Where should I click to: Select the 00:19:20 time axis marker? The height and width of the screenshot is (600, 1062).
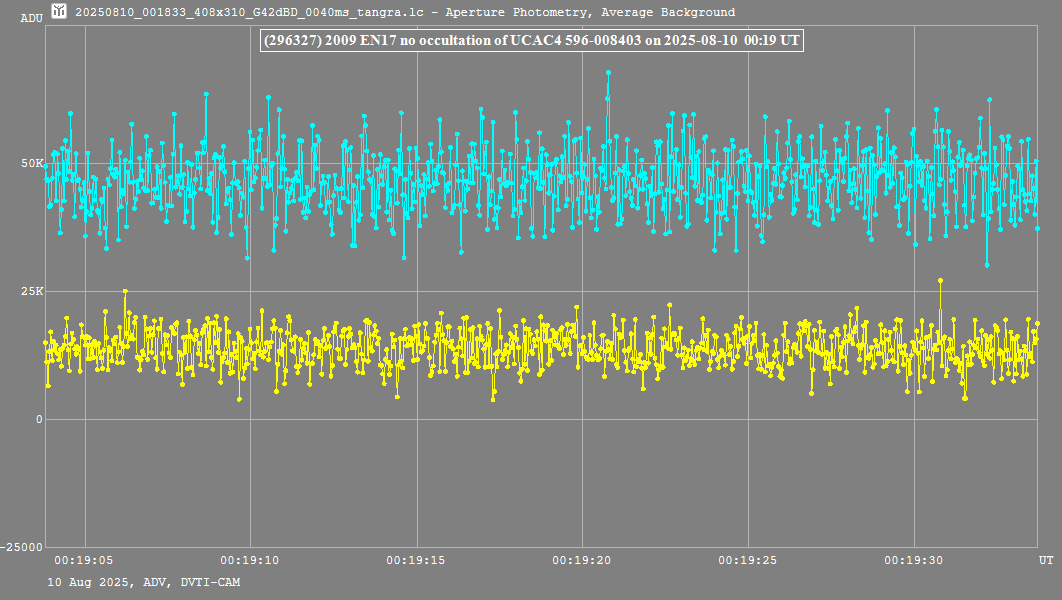tap(582, 560)
